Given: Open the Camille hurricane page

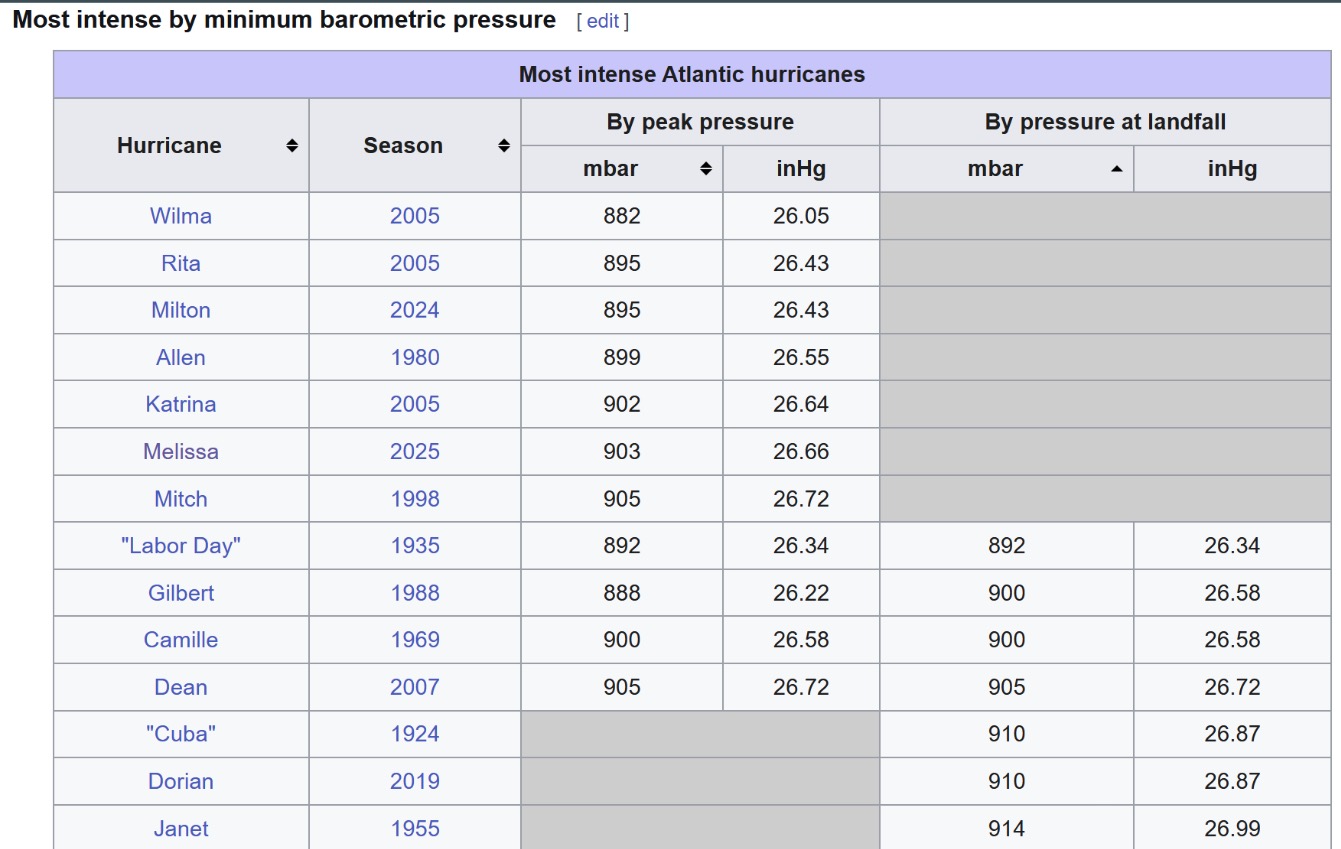Looking at the screenshot, I should tap(181, 640).
